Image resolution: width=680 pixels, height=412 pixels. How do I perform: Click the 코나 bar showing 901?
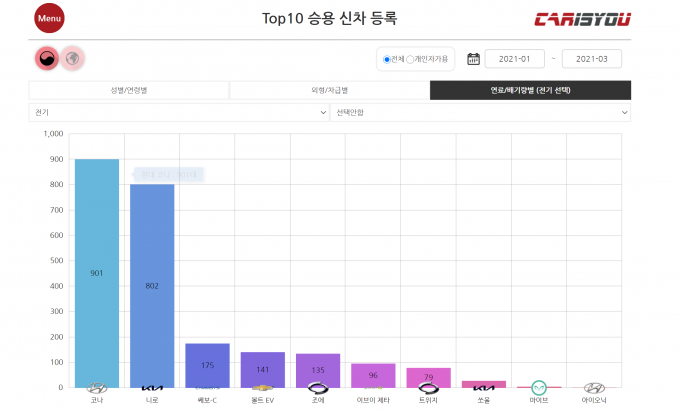[x=97, y=272]
